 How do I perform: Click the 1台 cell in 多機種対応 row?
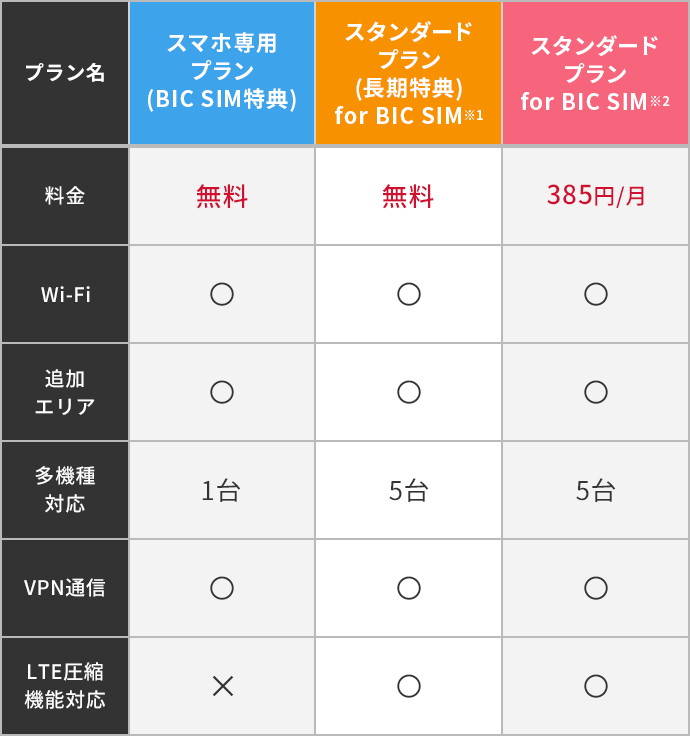tap(222, 490)
